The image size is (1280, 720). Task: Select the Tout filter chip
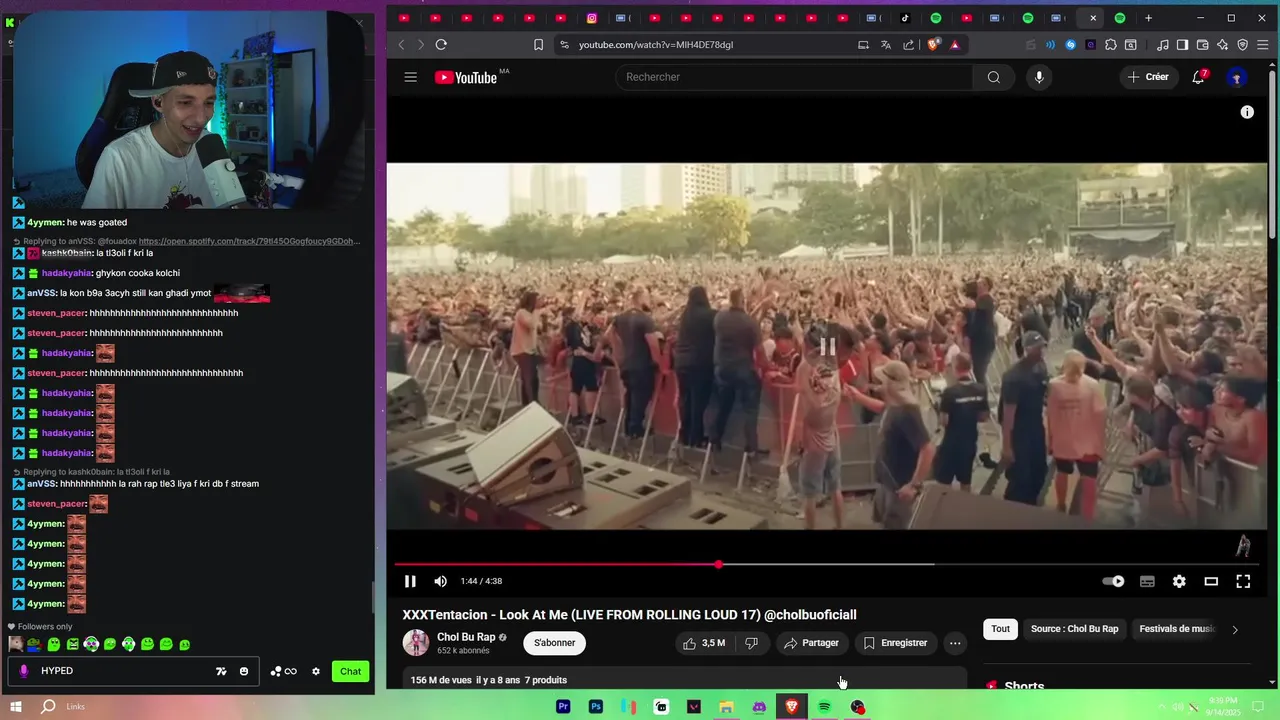[1000, 629]
